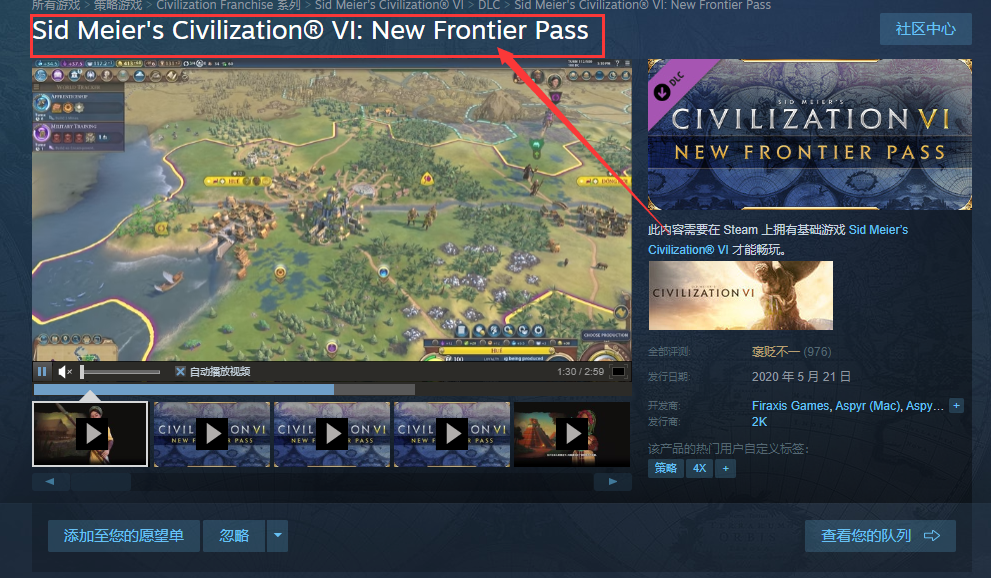
Task: Play the last pyramid trailer thumbnail
Action: 572,434
